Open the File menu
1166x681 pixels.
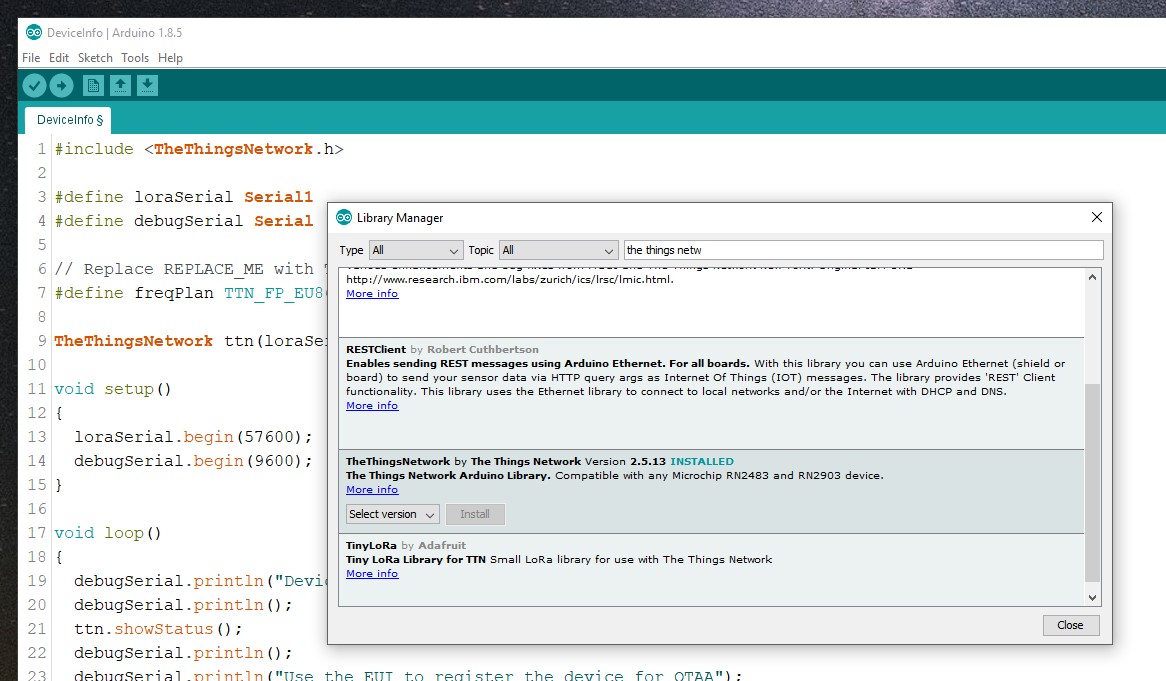click(31, 58)
